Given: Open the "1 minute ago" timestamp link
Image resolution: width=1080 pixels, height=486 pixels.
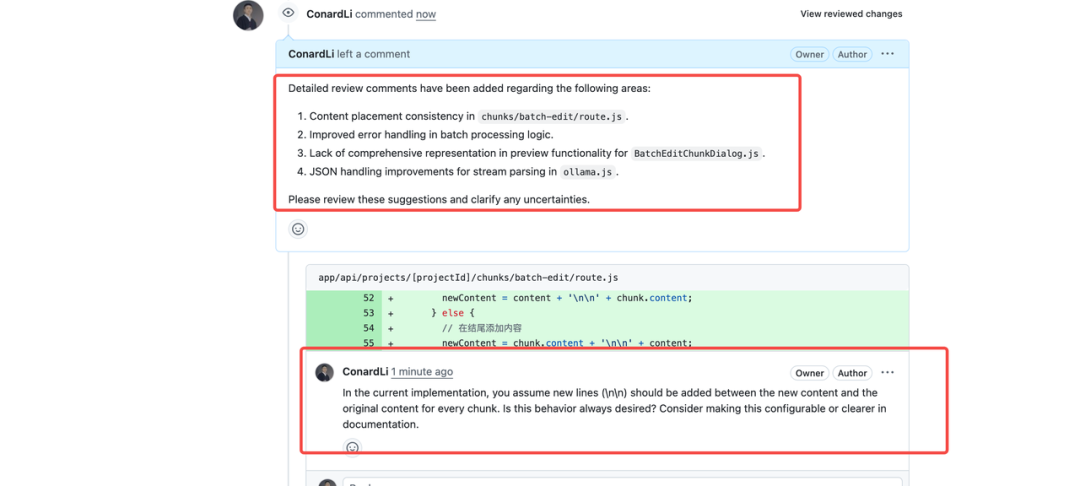Looking at the screenshot, I should tap(422, 372).
